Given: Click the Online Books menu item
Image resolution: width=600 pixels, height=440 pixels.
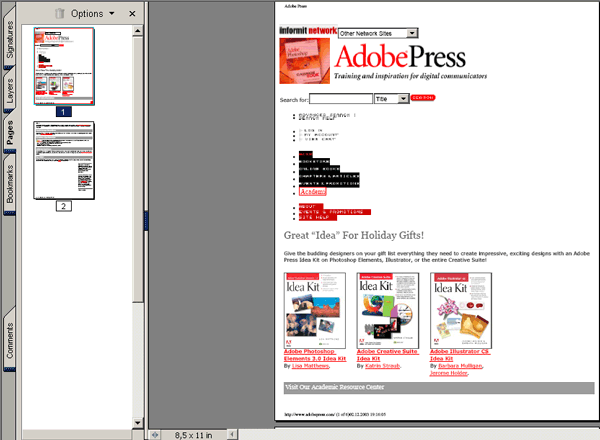Looking at the screenshot, I should 319,169.
